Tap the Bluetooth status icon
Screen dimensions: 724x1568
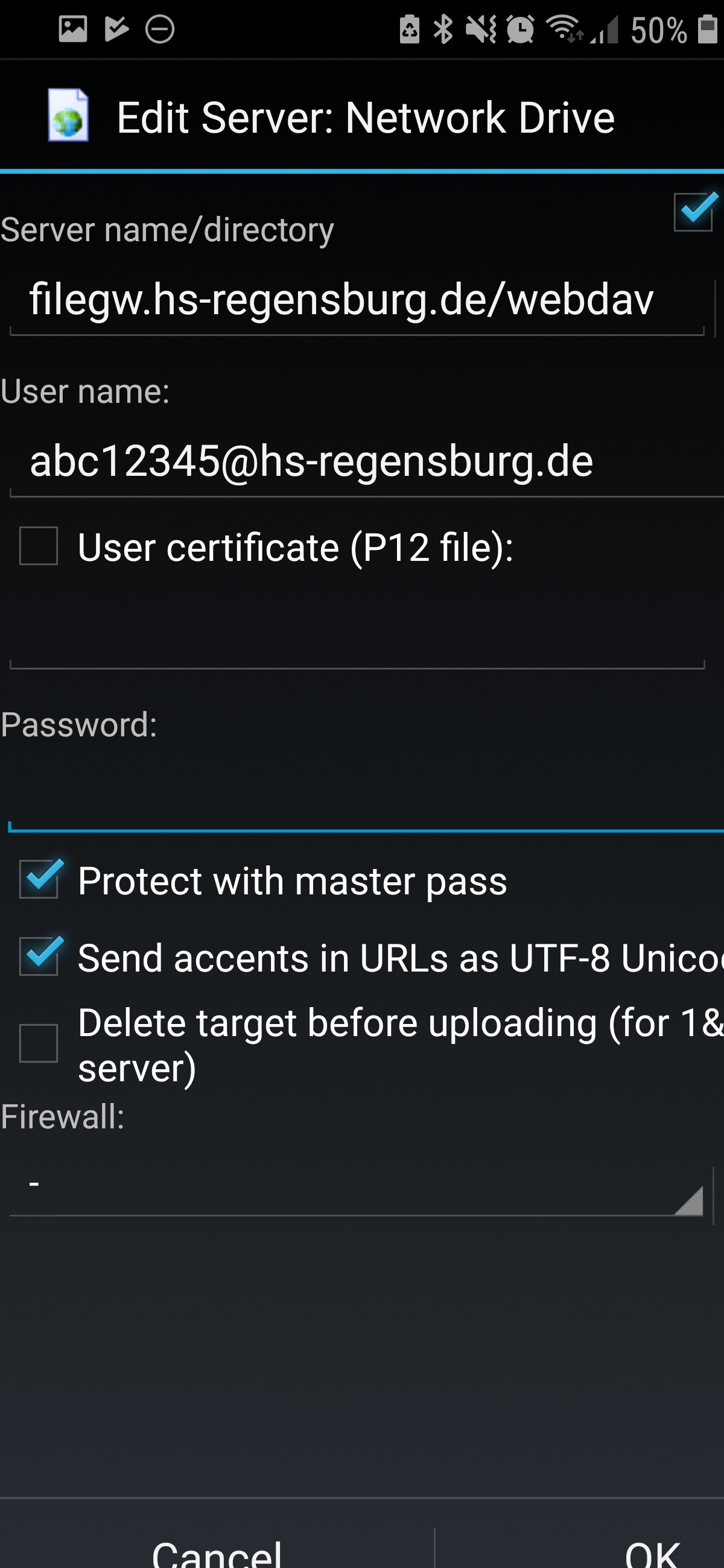443,29
